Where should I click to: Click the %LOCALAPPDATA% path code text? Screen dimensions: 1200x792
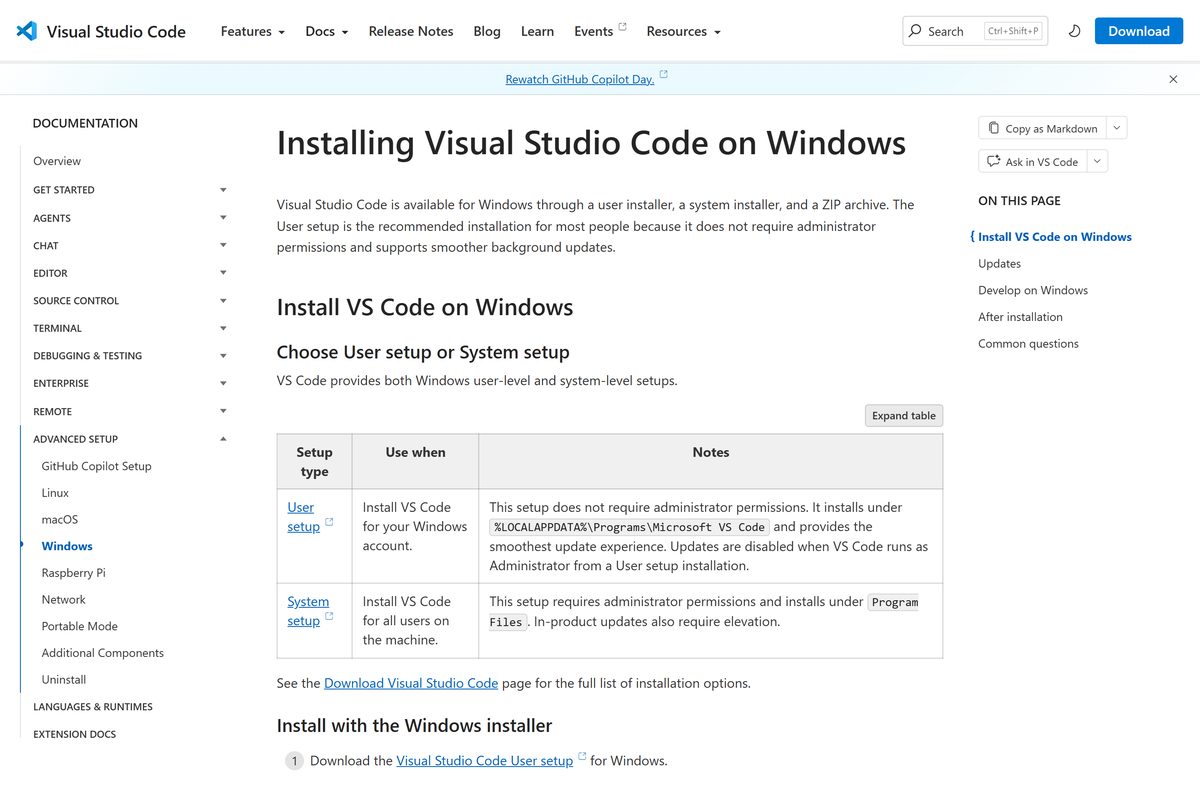point(629,527)
